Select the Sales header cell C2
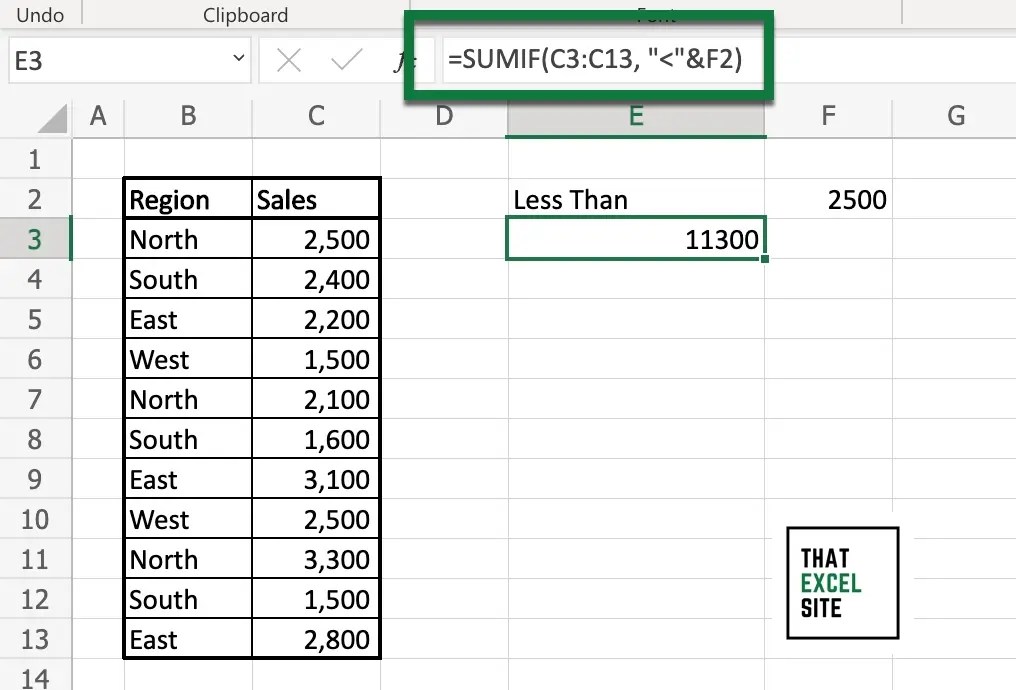 click(316, 199)
